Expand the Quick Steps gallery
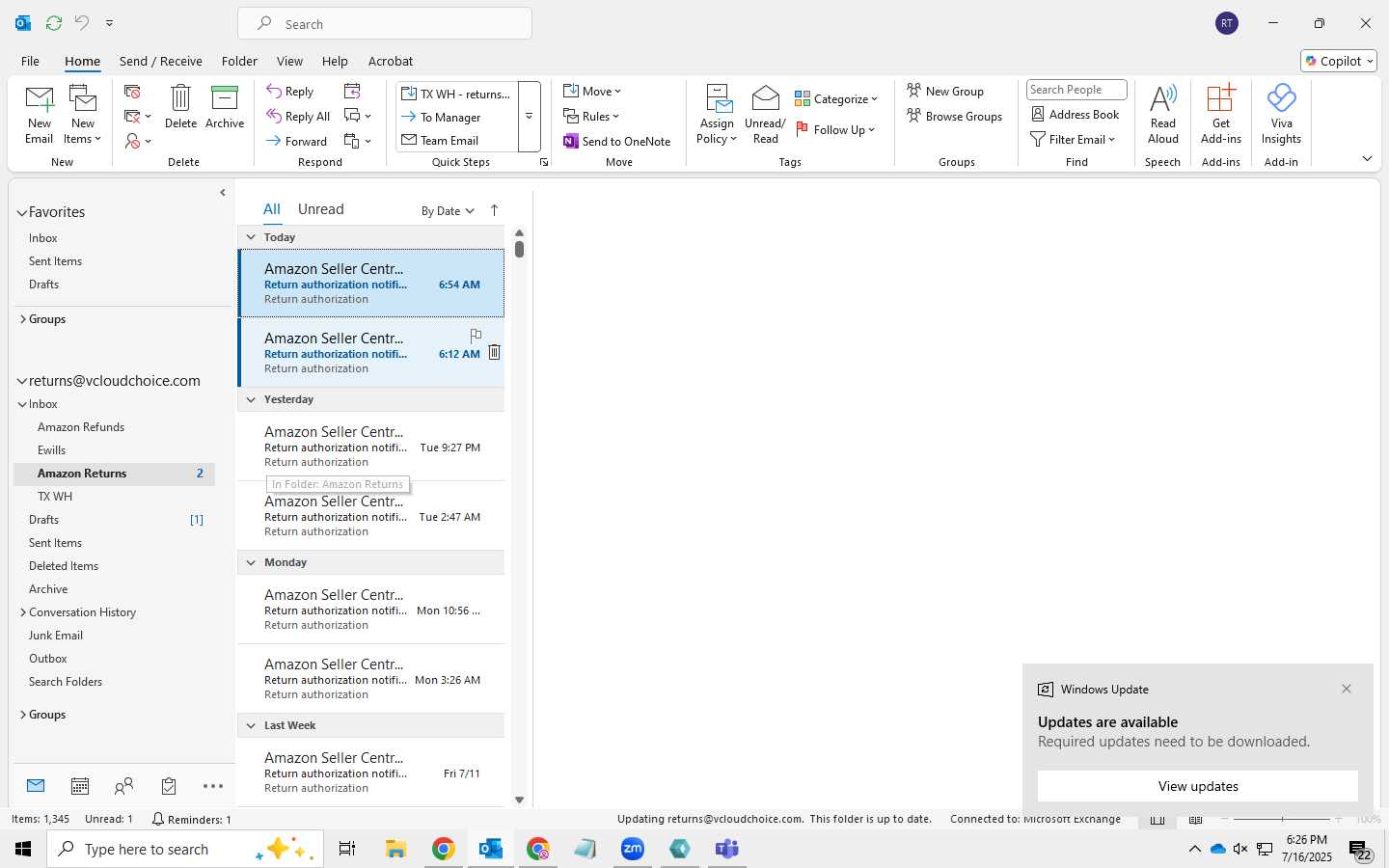 [529, 117]
